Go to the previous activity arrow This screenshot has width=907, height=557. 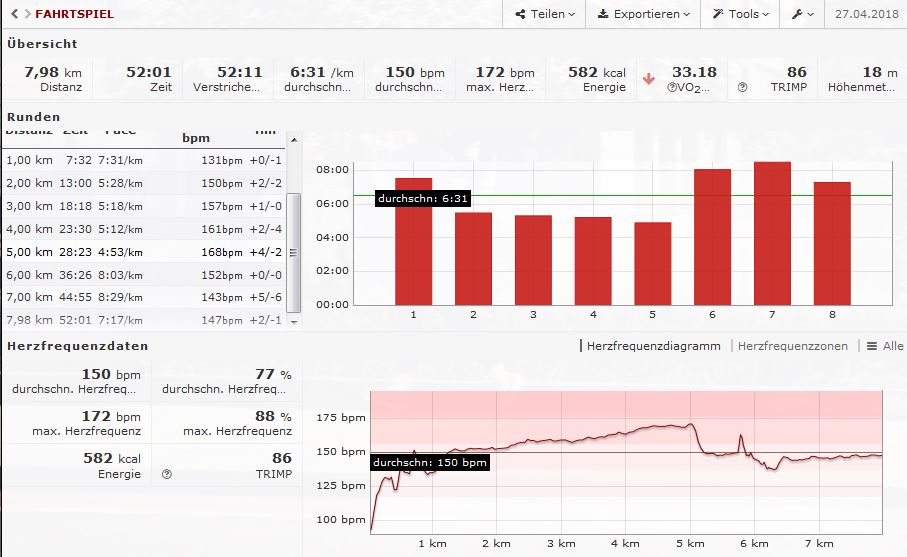pyautogui.click(x=13, y=14)
